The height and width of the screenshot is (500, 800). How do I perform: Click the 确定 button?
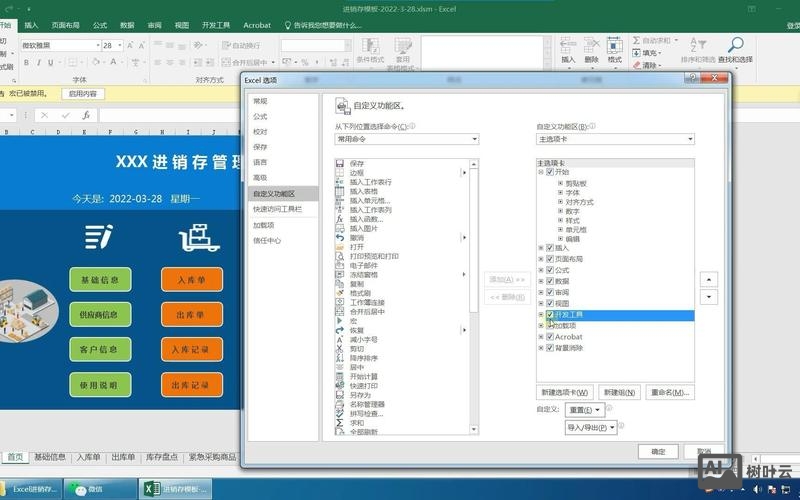(x=658, y=452)
